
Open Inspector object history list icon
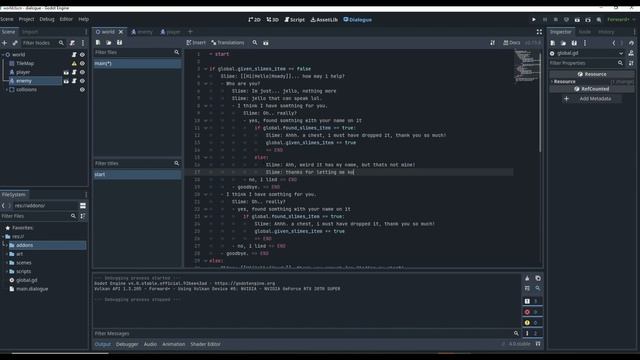click(x=631, y=43)
